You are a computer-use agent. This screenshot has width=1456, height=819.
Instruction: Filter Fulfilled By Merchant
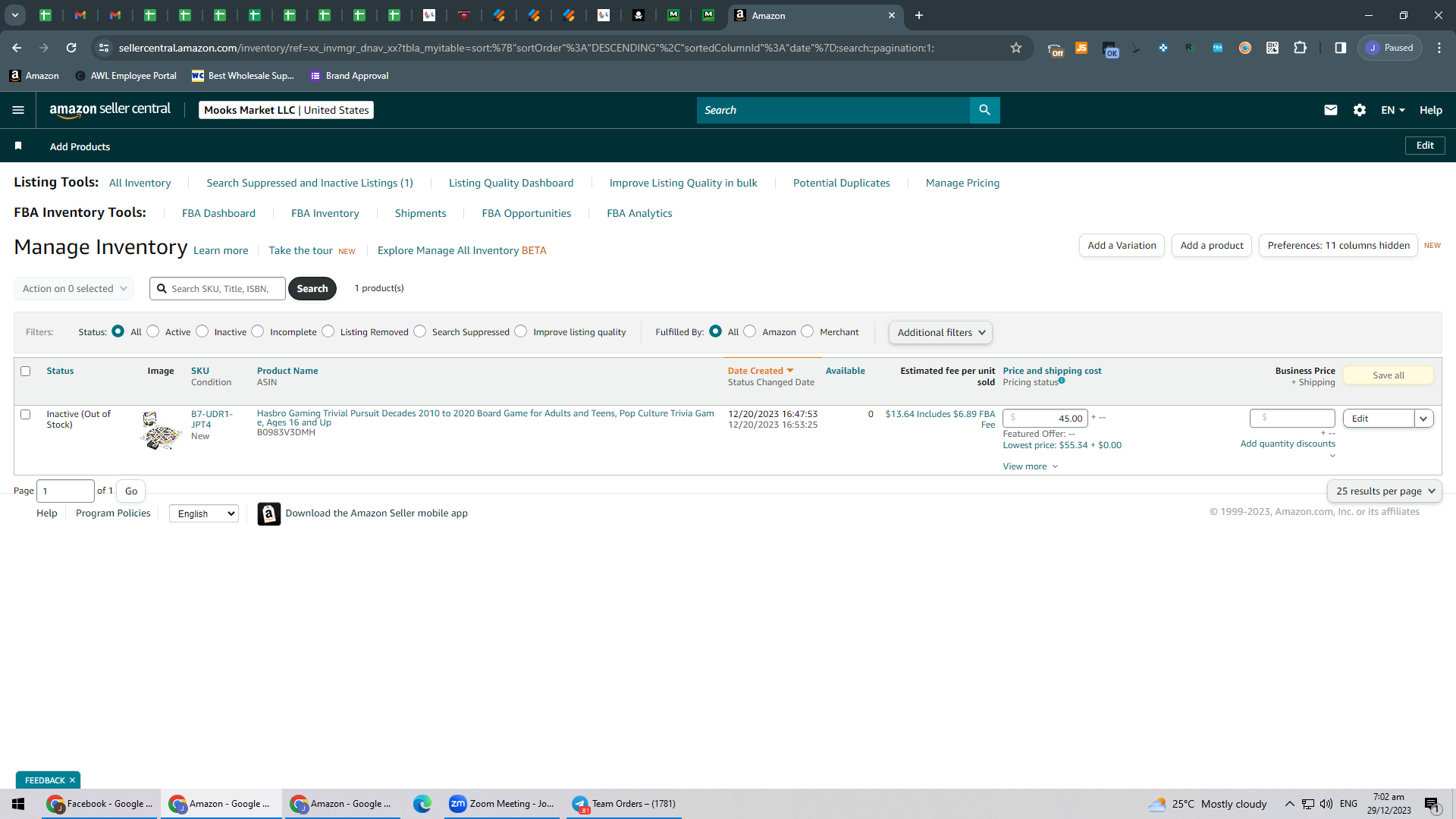(x=808, y=331)
